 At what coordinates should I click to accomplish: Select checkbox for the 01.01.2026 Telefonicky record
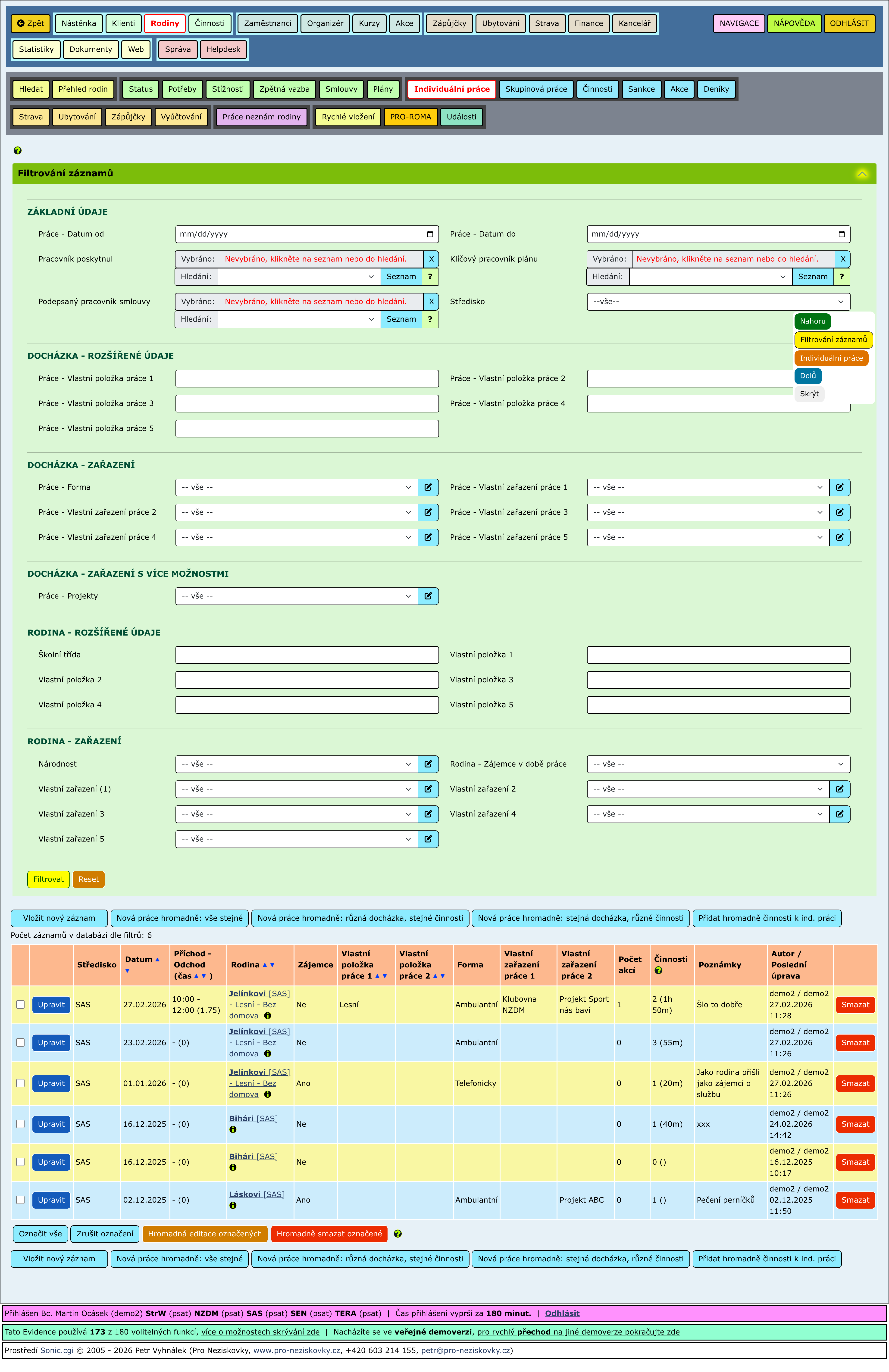20,1083
